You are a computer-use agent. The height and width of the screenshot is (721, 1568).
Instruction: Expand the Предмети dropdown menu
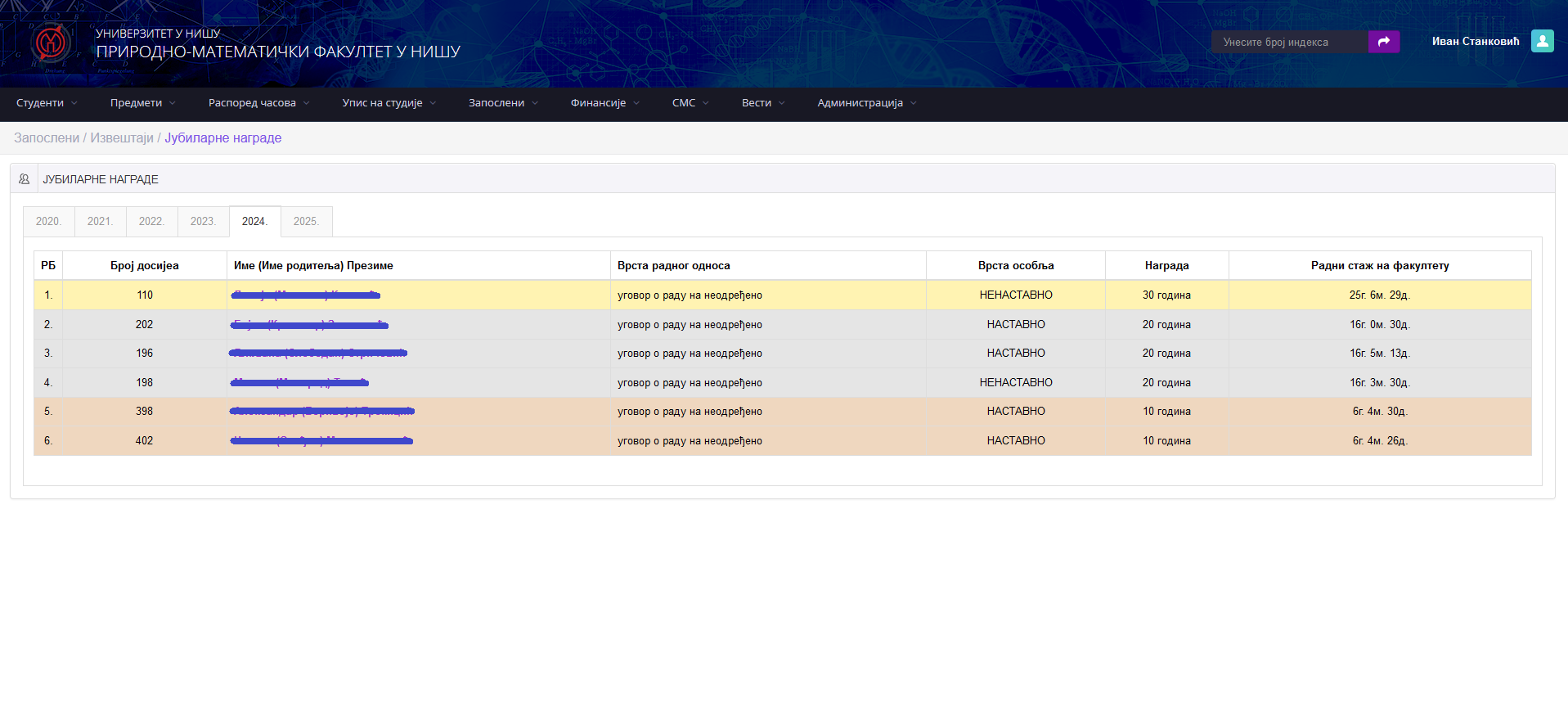142,103
